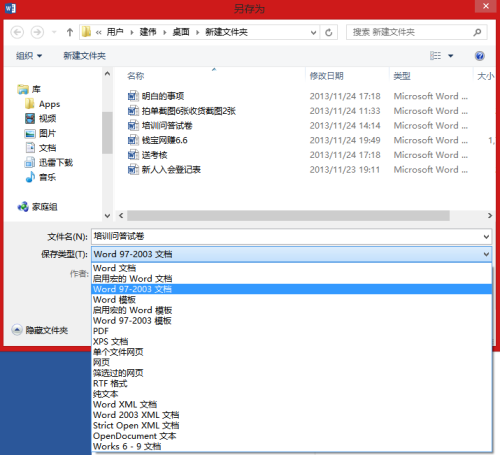The image size is (500, 455).
Task: Choose Strict Open XML 文档 file type
Action: click(292, 426)
